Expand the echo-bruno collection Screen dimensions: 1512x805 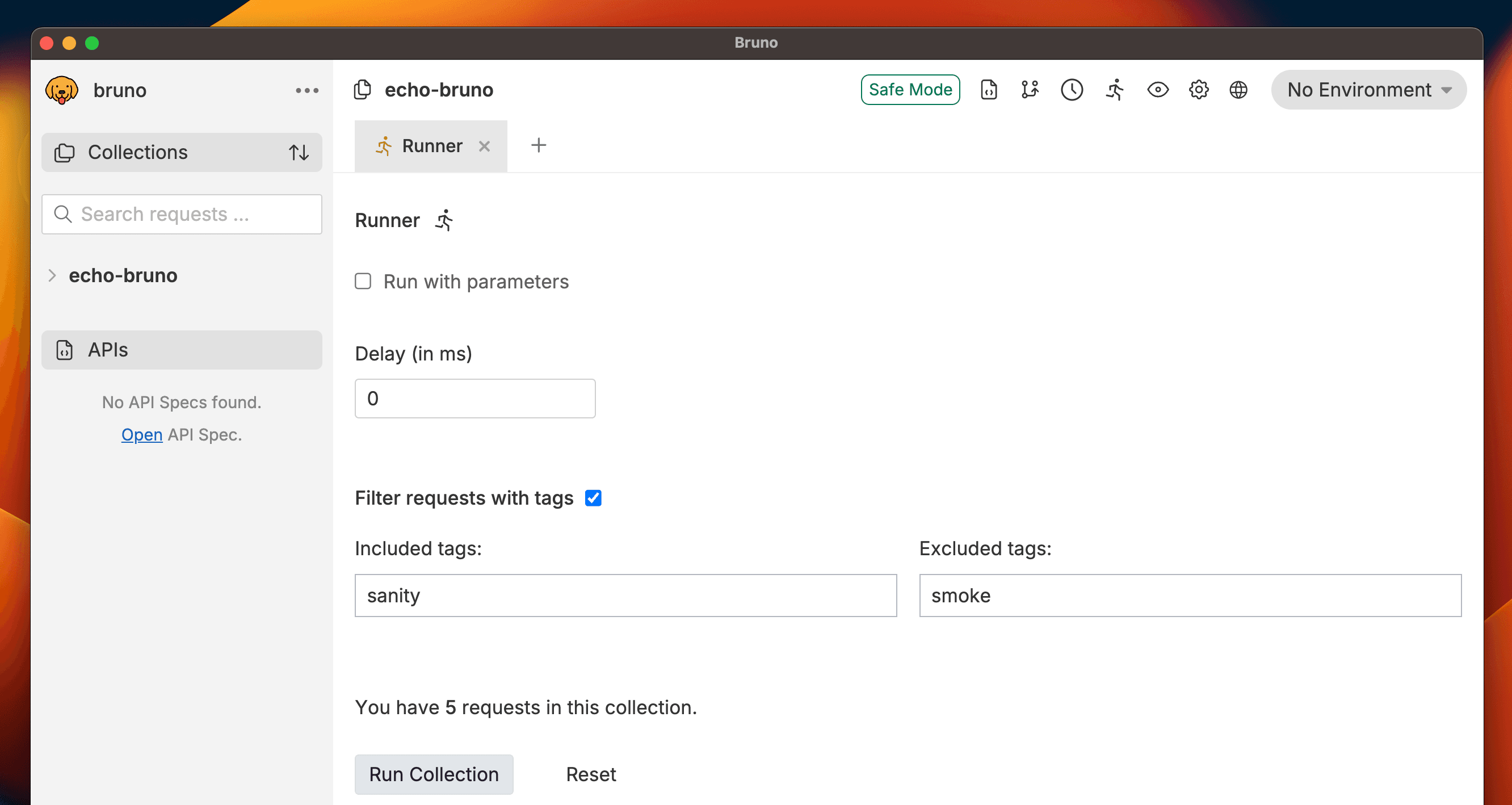pyautogui.click(x=52, y=275)
